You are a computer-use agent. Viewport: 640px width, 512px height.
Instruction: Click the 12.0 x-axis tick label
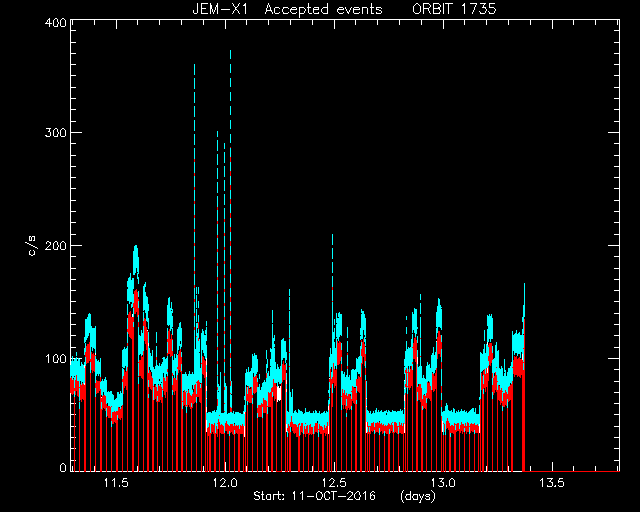(225, 483)
